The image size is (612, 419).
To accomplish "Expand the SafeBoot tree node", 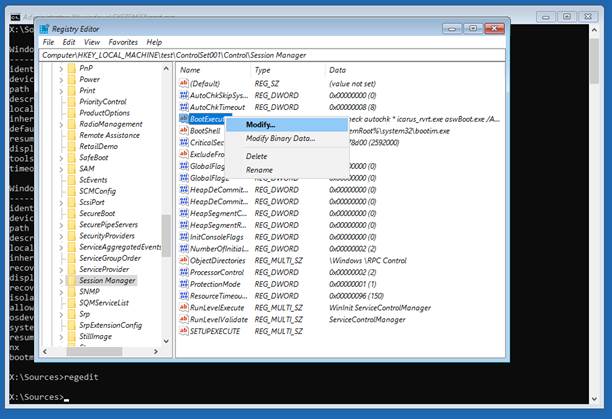I will [x=61, y=158].
